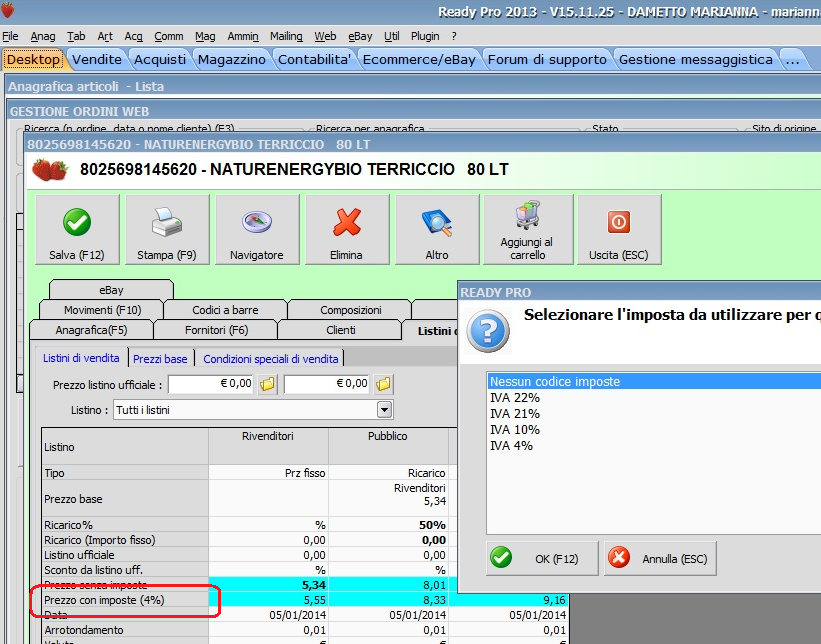Image resolution: width=821 pixels, height=644 pixels.
Task: Click the first folder icon after Prezzo listino ufficiale
Action: pos(268,384)
